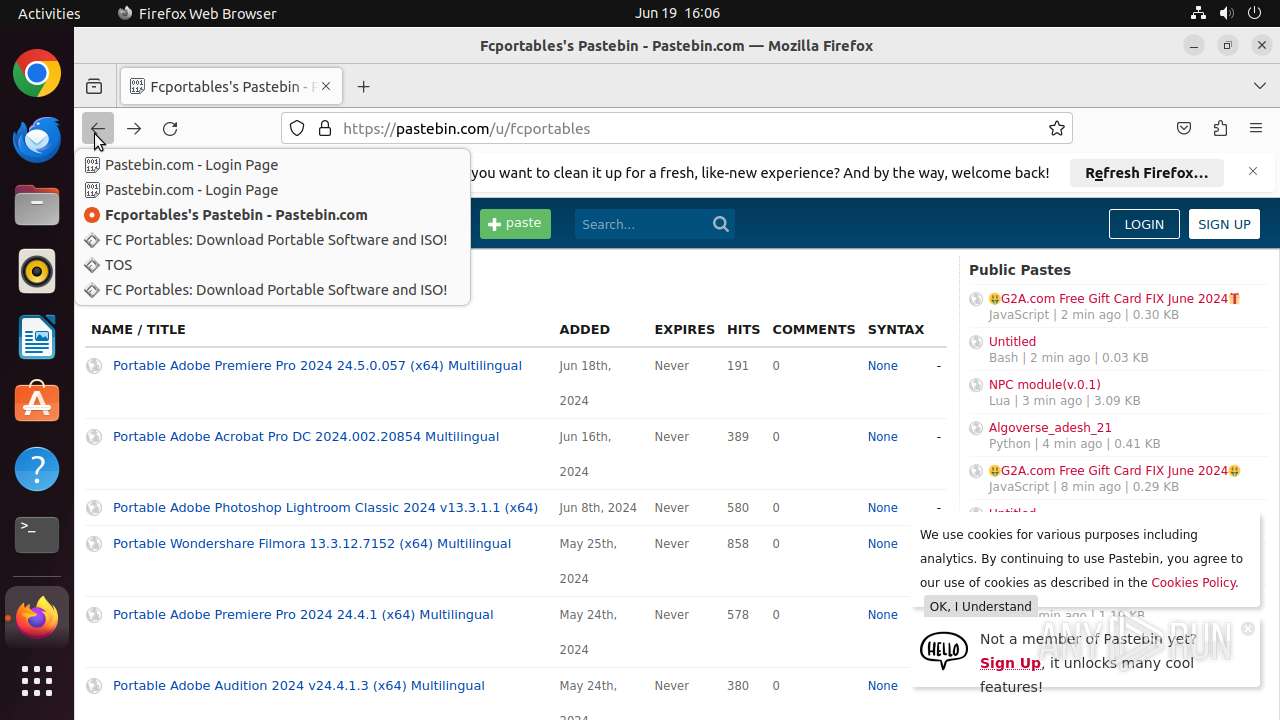The height and width of the screenshot is (720, 1280).
Task: Launch Terminal from the dock
Action: [x=37, y=535]
